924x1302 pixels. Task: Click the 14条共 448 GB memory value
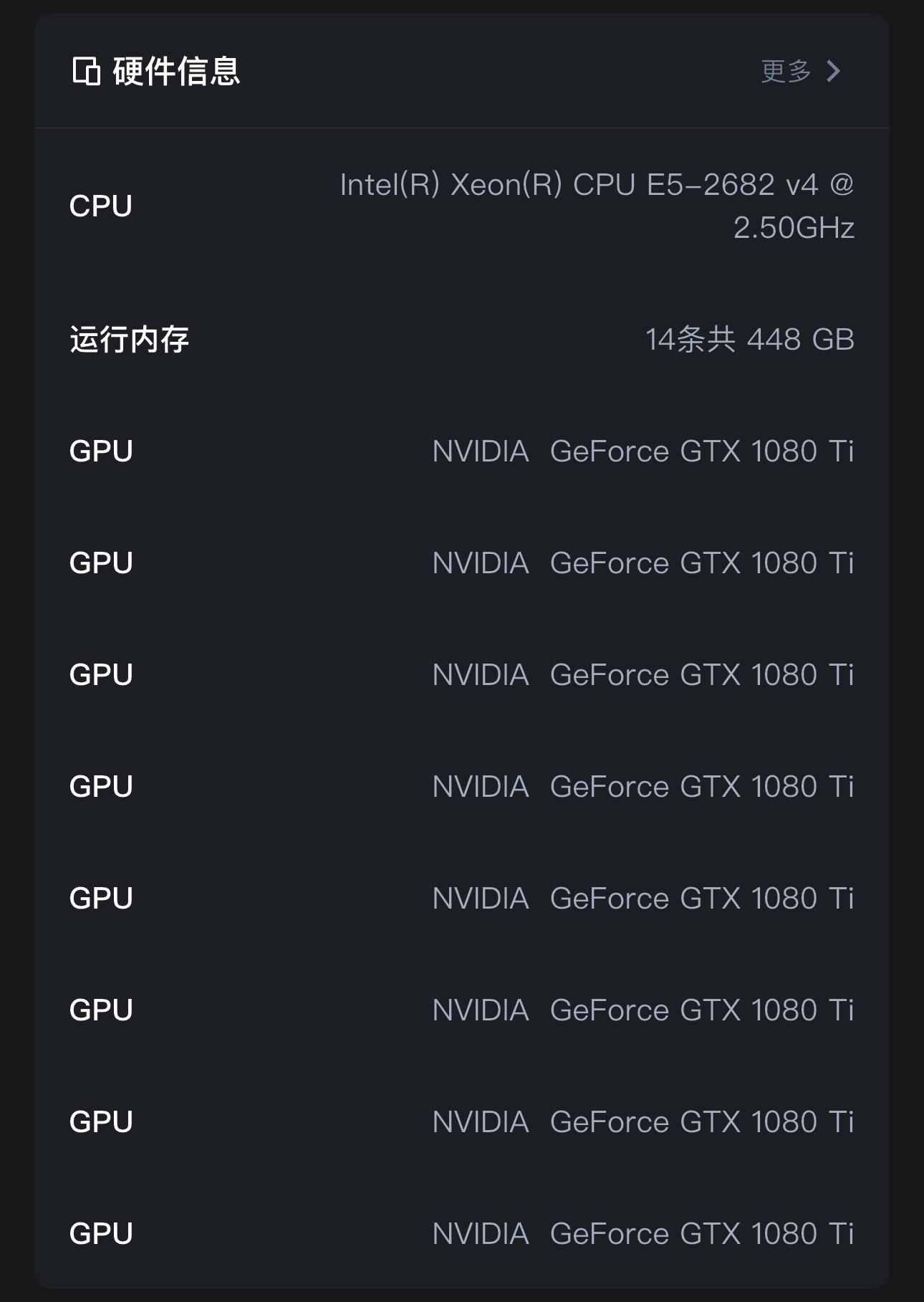[749, 339]
